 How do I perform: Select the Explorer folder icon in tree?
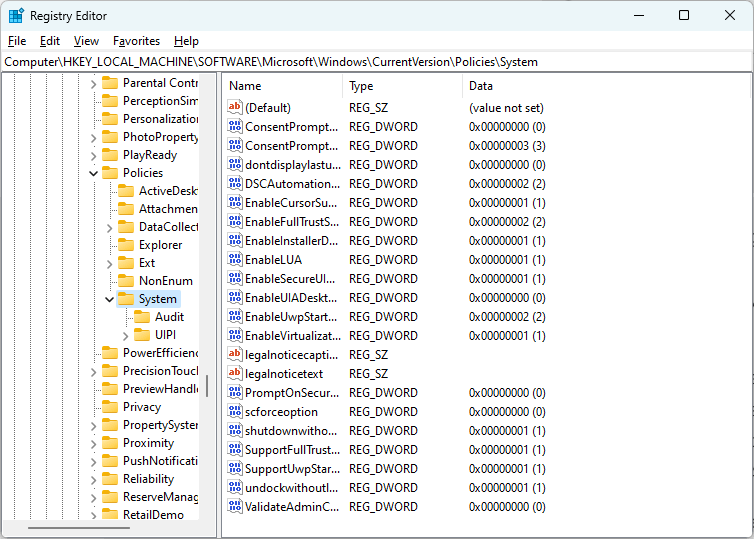(x=126, y=245)
